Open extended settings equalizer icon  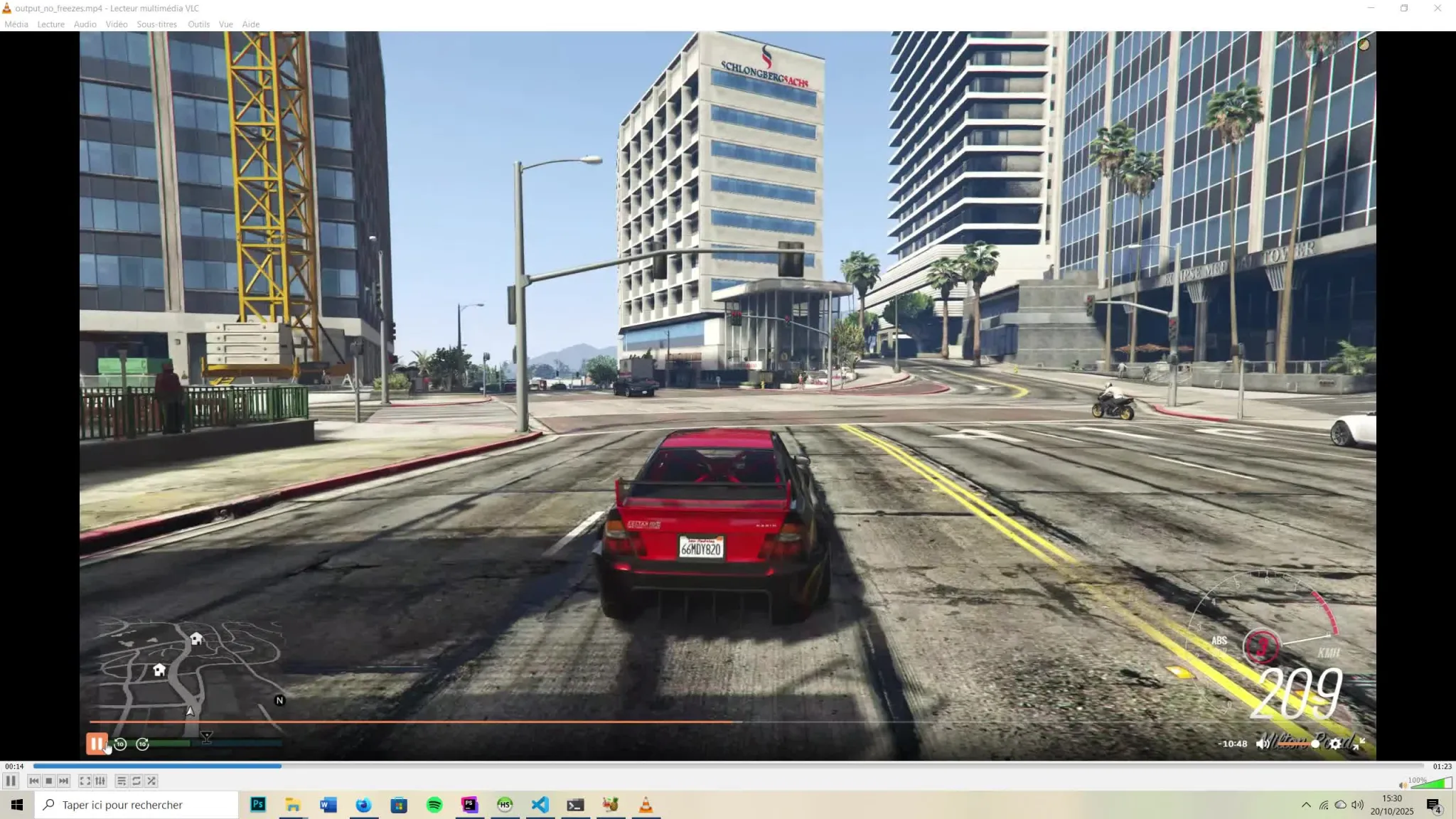[100, 781]
